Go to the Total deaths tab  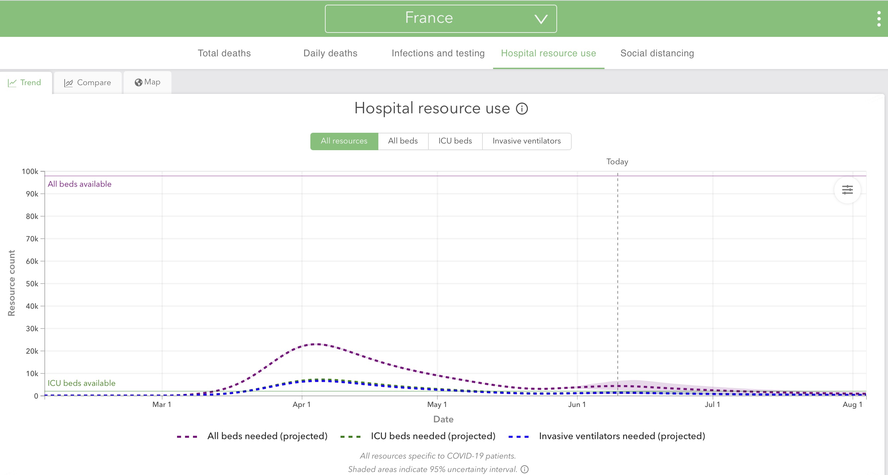(x=224, y=53)
